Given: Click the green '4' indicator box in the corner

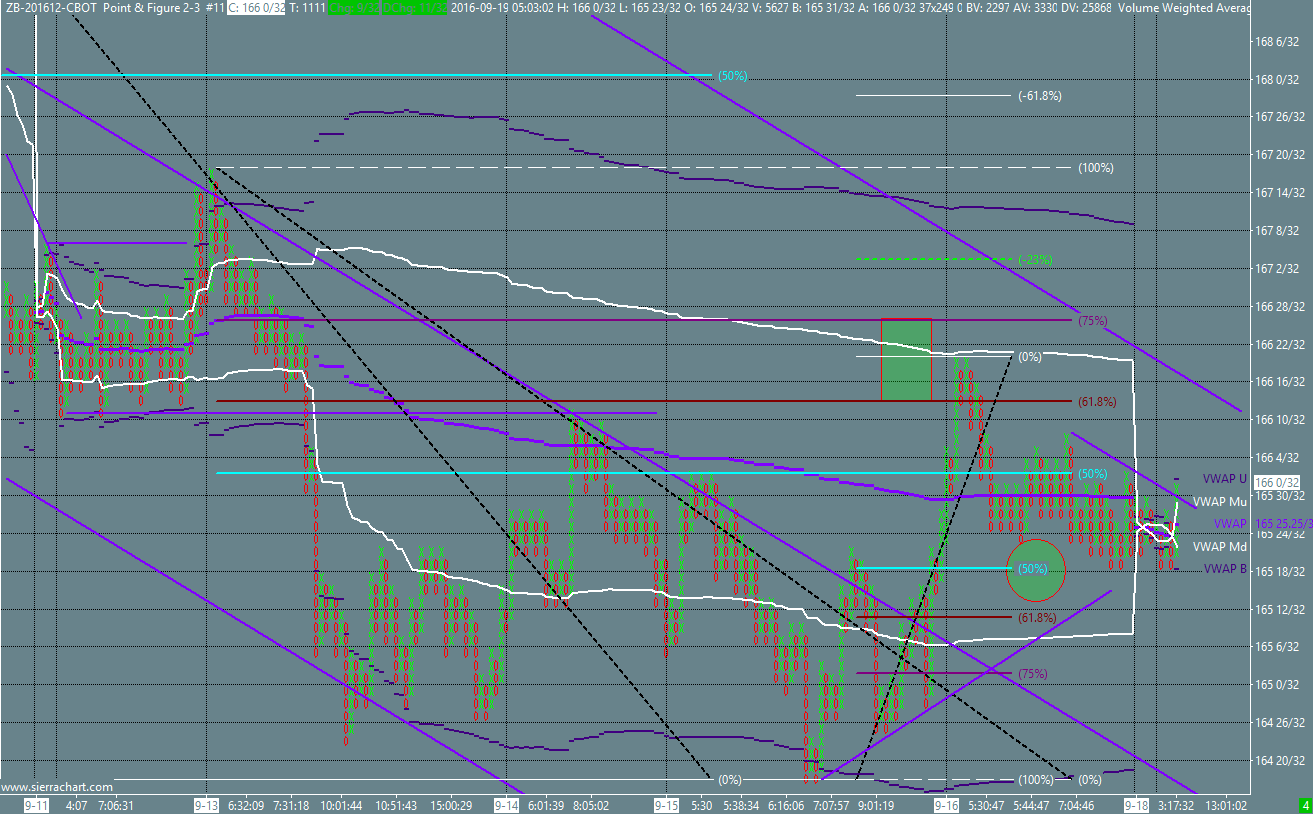Looking at the screenshot, I should pos(1304,804).
